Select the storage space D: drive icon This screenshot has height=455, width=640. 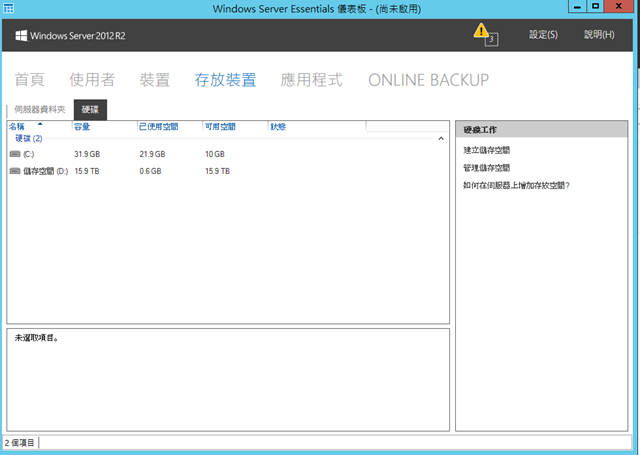pyautogui.click(x=15, y=171)
